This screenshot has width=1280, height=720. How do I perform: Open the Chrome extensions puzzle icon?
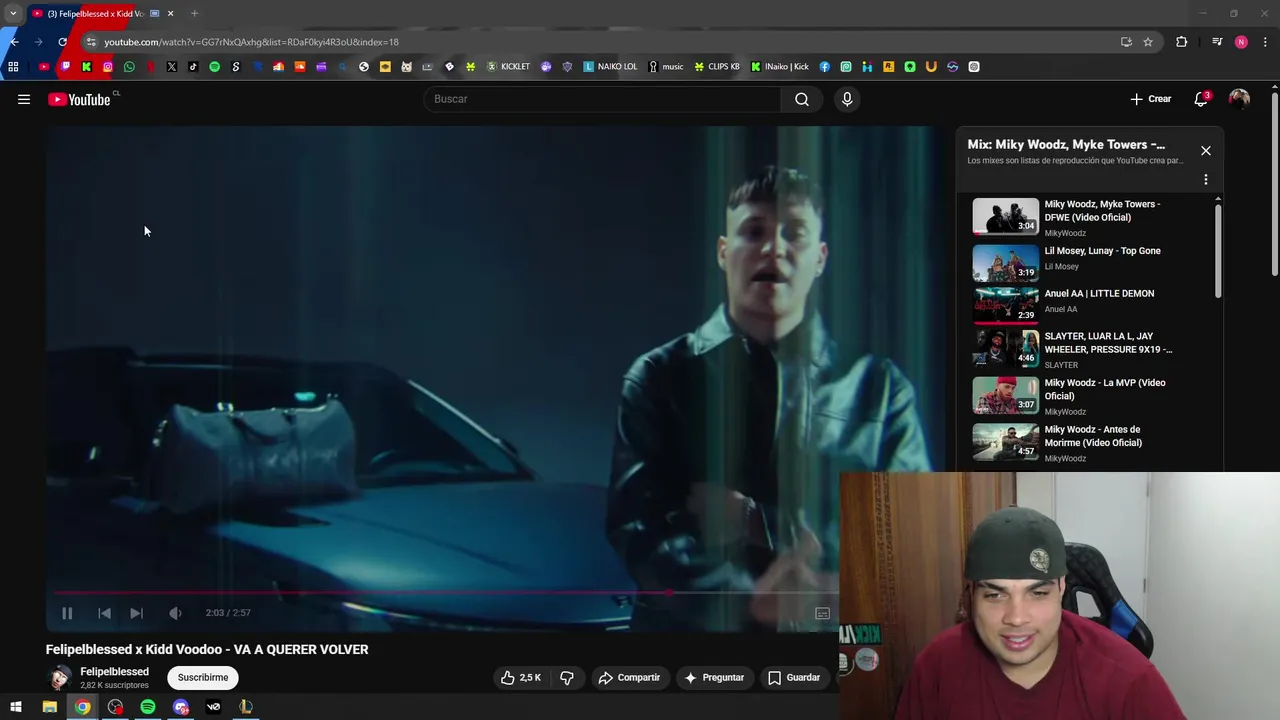pos(1181,42)
